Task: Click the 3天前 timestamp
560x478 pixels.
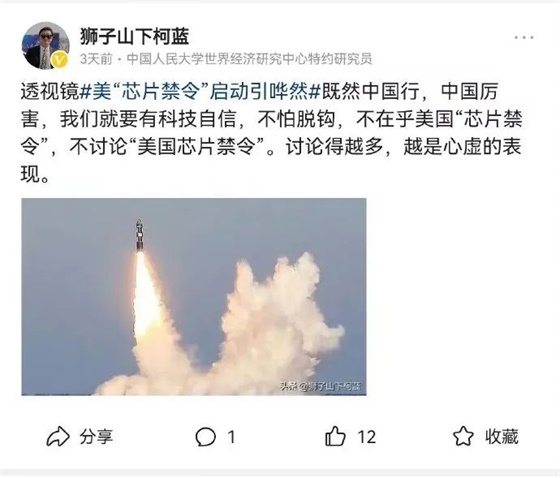Action: pyautogui.click(x=96, y=59)
